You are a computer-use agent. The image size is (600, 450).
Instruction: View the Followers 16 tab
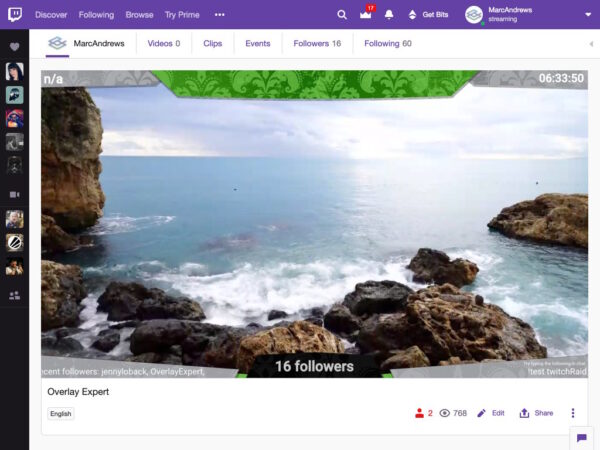click(317, 44)
